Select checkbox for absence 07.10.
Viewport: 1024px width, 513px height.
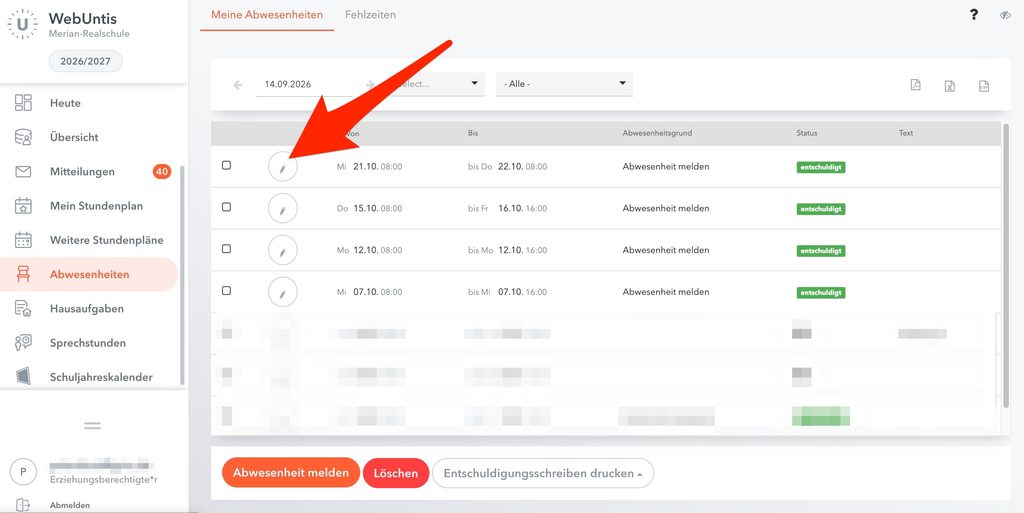pyautogui.click(x=226, y=290)
